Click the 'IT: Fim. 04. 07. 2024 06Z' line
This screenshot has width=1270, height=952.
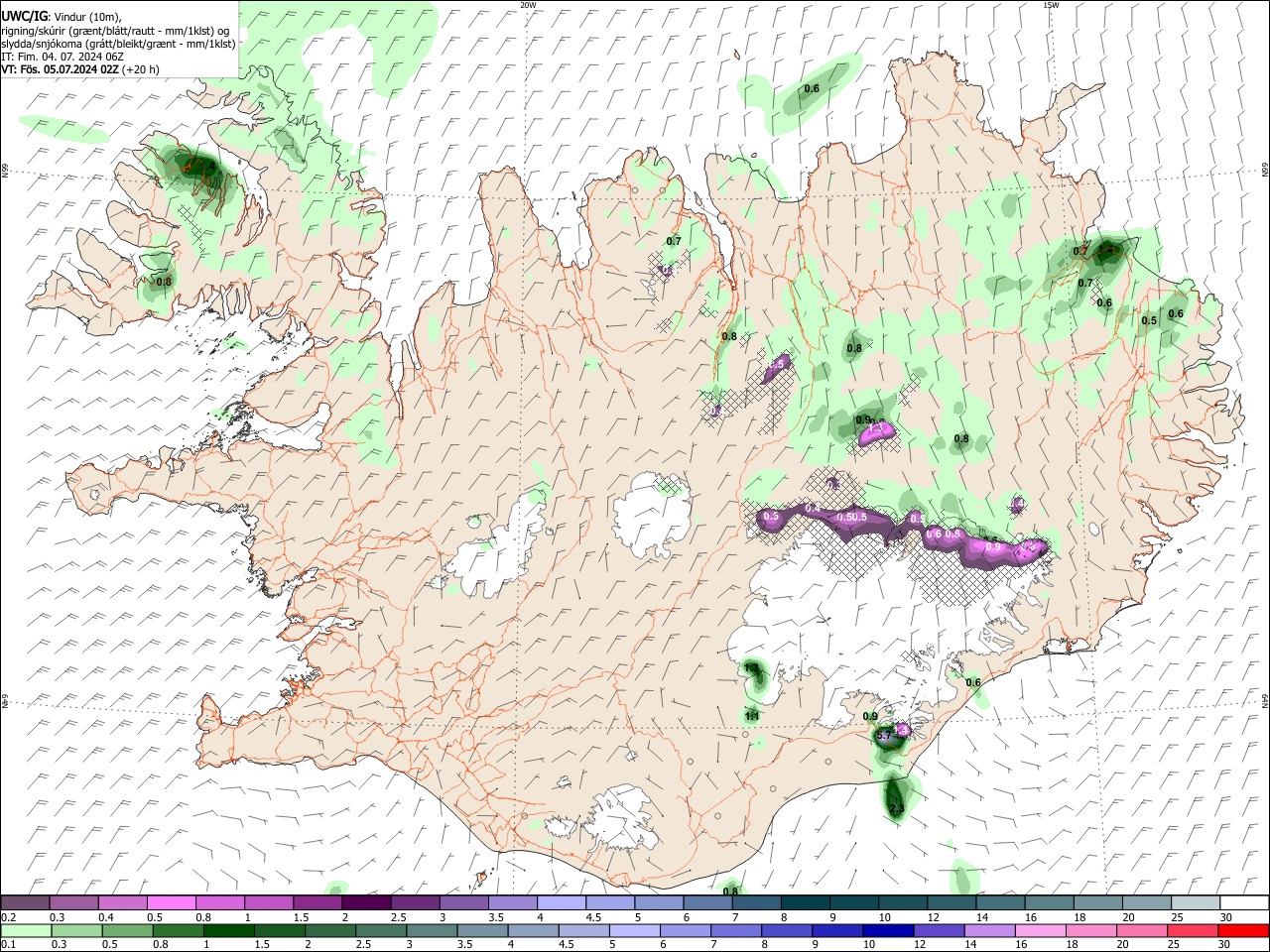tap(63, 57)
